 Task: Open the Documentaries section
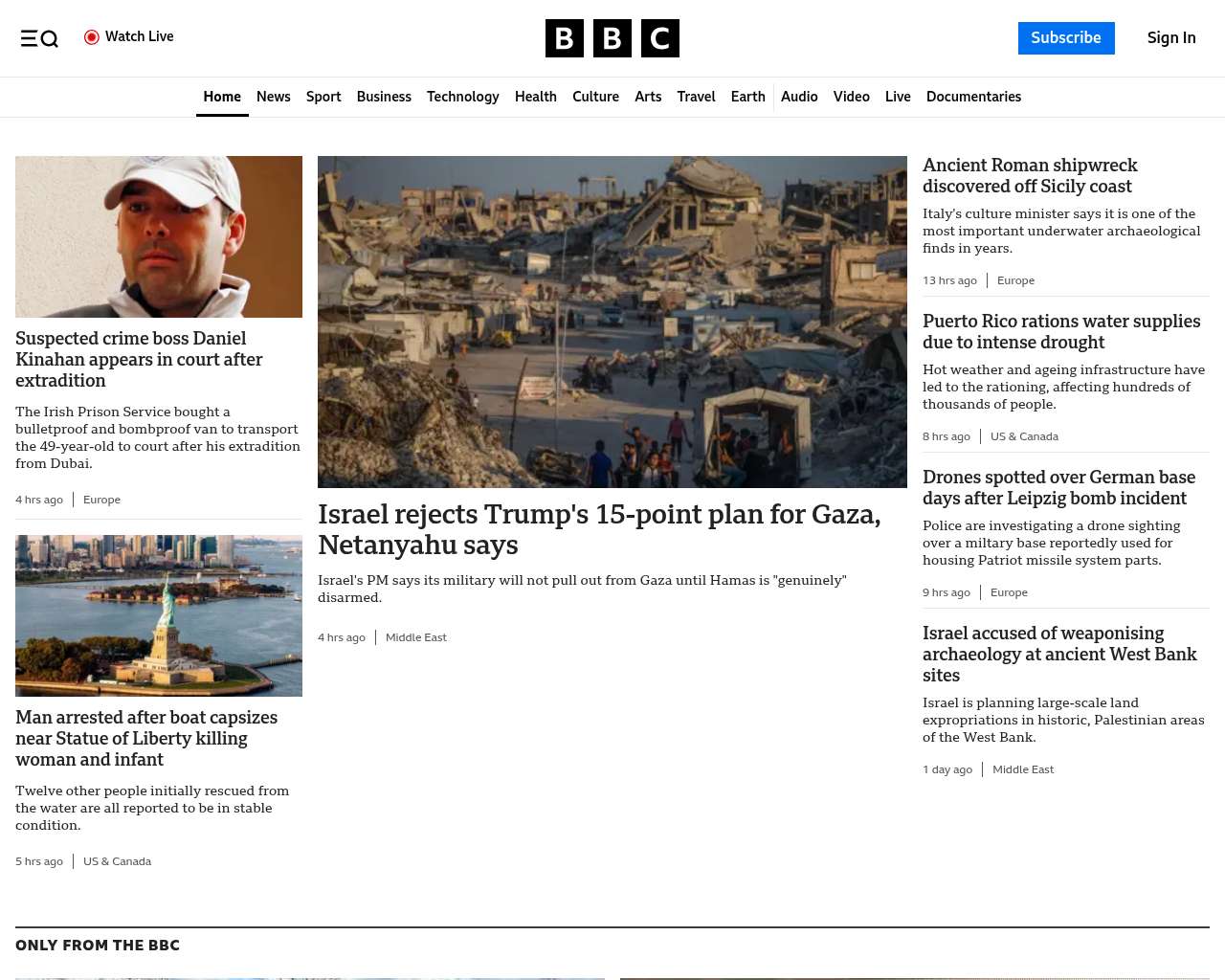(x=973, y=97)
